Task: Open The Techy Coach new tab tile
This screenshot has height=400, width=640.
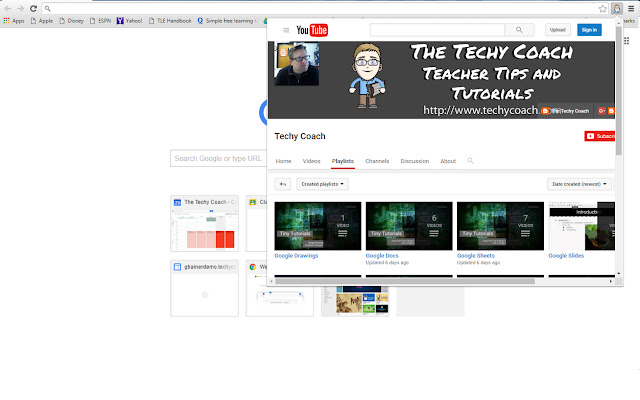Action: (x=204, y=223)
